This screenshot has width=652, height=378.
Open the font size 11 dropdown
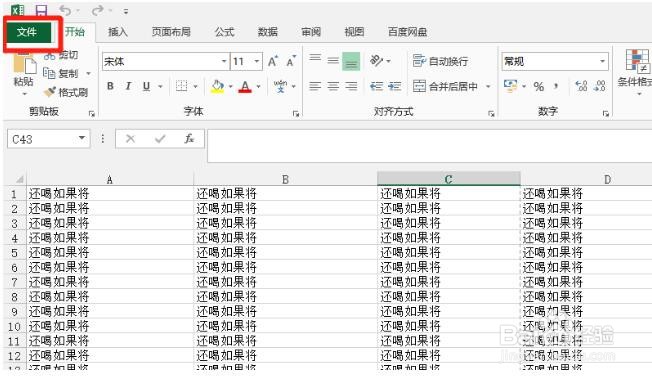tap(257, 62)
